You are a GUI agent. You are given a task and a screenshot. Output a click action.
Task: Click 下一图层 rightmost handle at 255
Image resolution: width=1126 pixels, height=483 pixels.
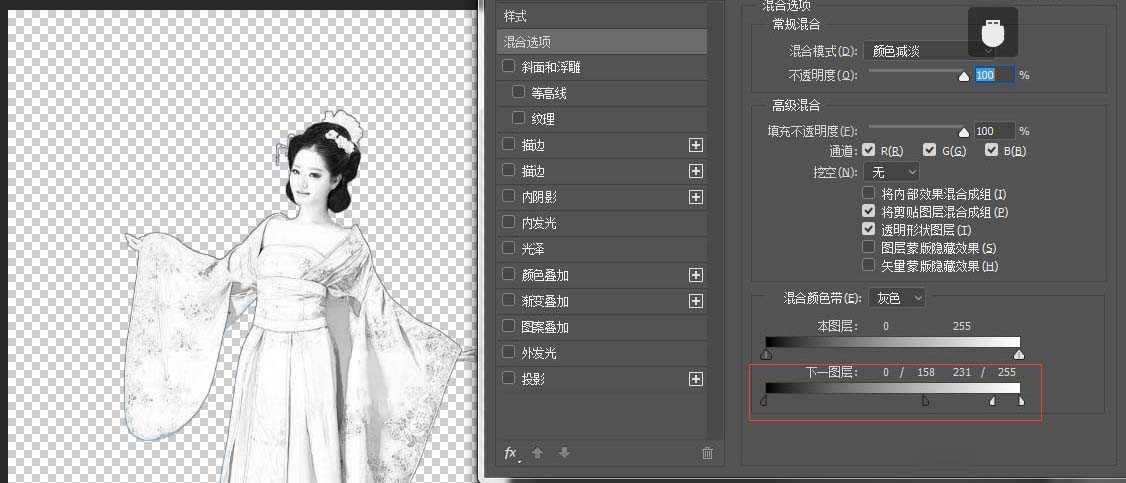pos(1020,400)
